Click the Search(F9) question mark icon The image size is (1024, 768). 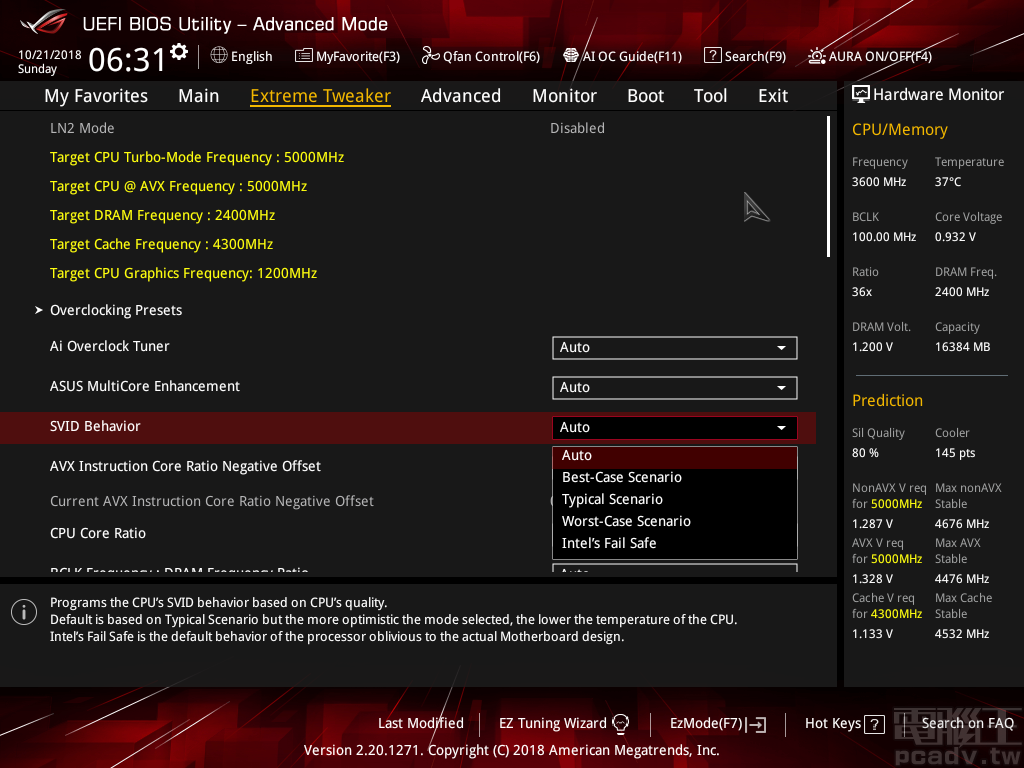point(712,56)
